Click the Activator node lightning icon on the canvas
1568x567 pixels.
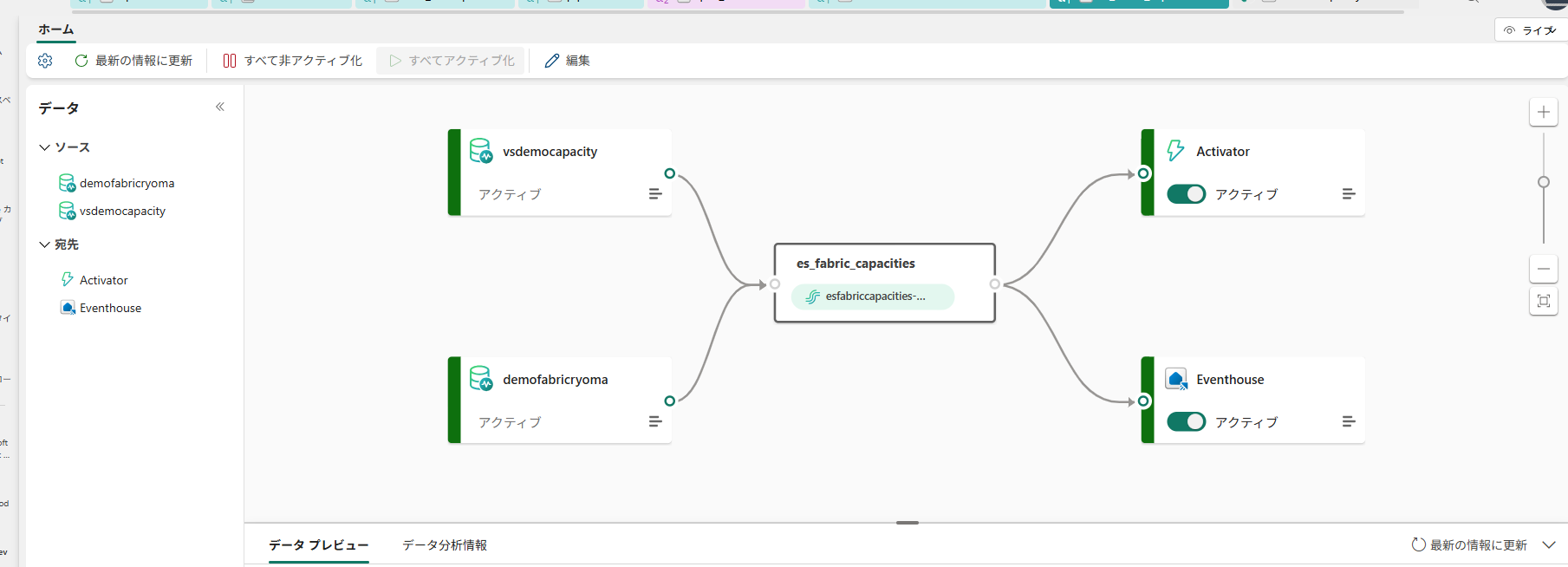coord(1175,151)
